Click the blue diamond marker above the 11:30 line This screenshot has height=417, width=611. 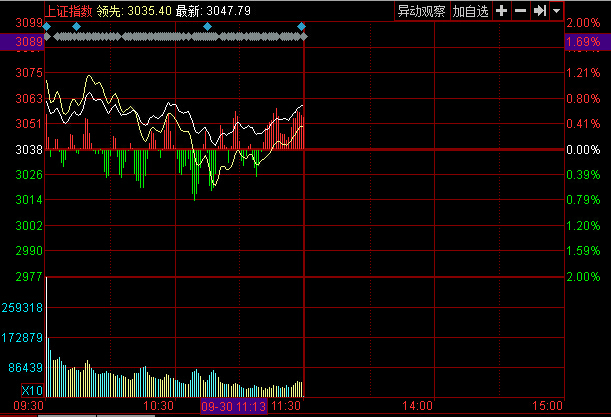(x=303, y=26)
